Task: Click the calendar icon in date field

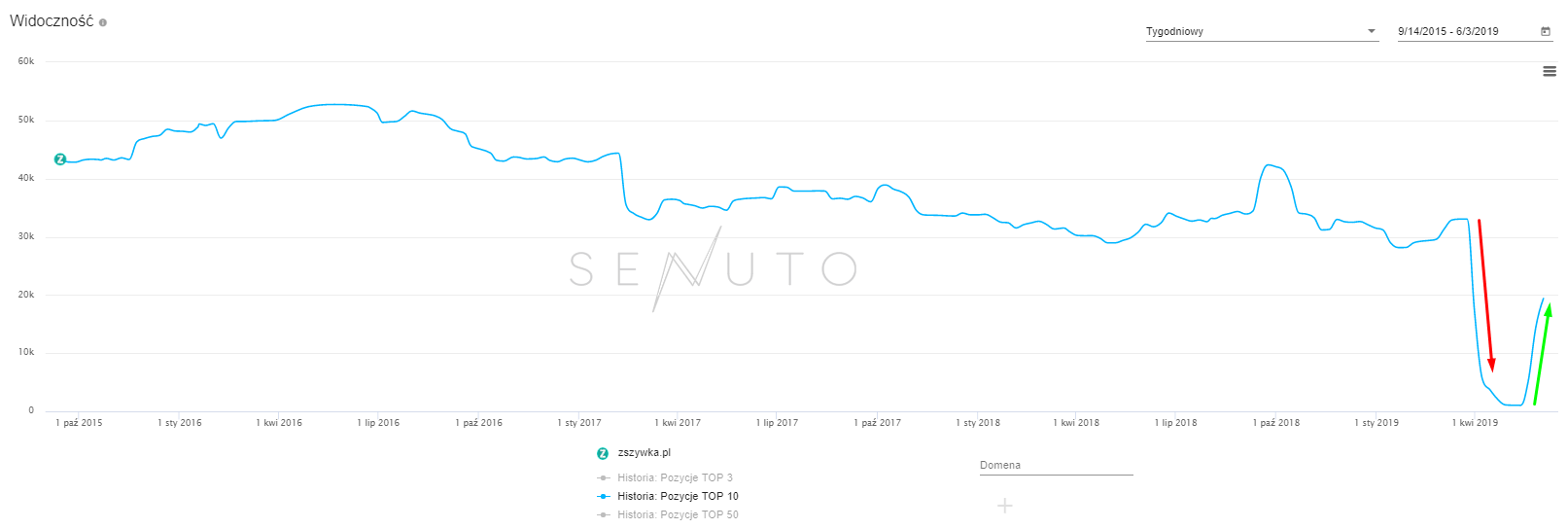Action: click(x=1546, y=32)
